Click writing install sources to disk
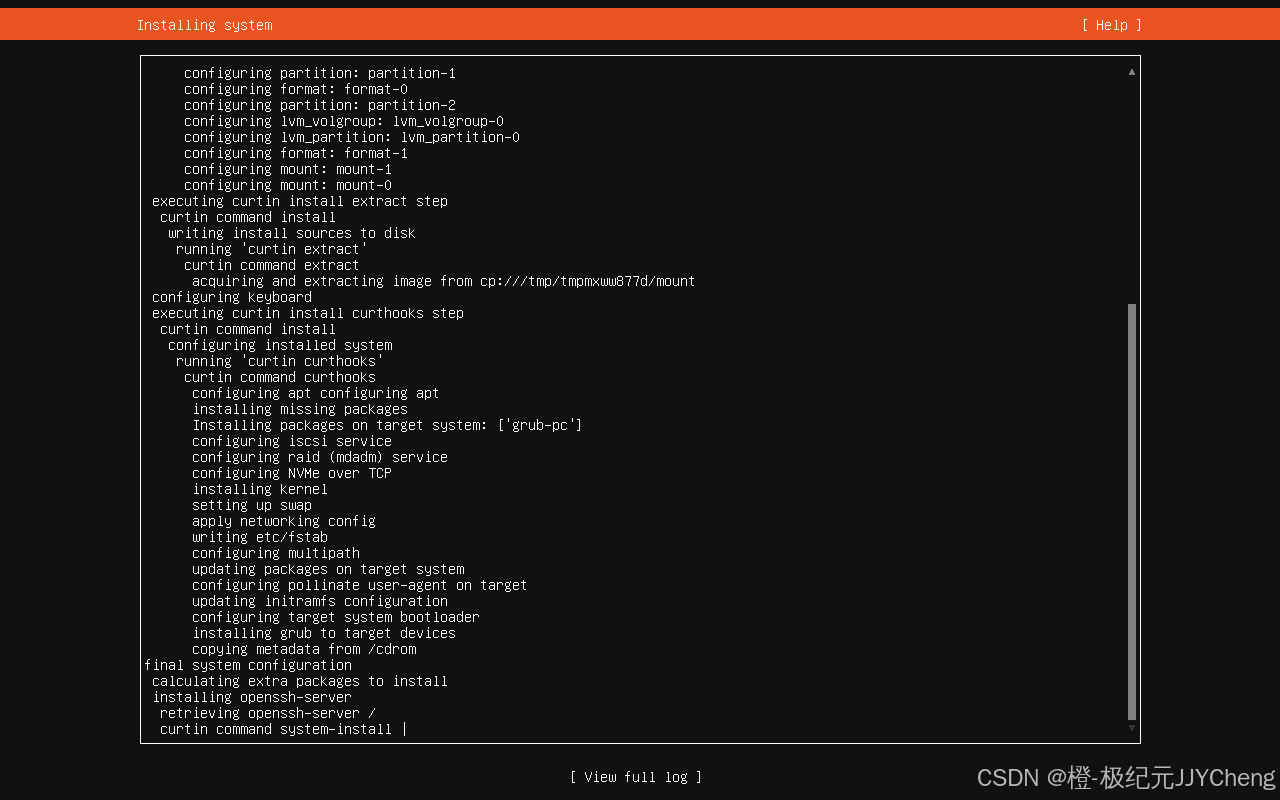 pyautogui.click(x=292, y=233)
